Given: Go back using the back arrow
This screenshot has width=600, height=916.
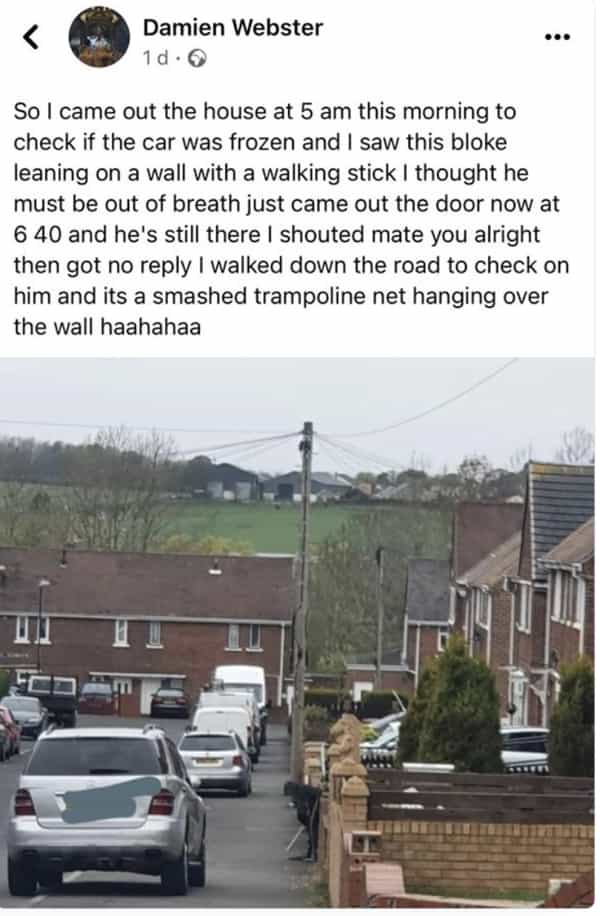Looking at the screenshot, I should pos(31,37).
